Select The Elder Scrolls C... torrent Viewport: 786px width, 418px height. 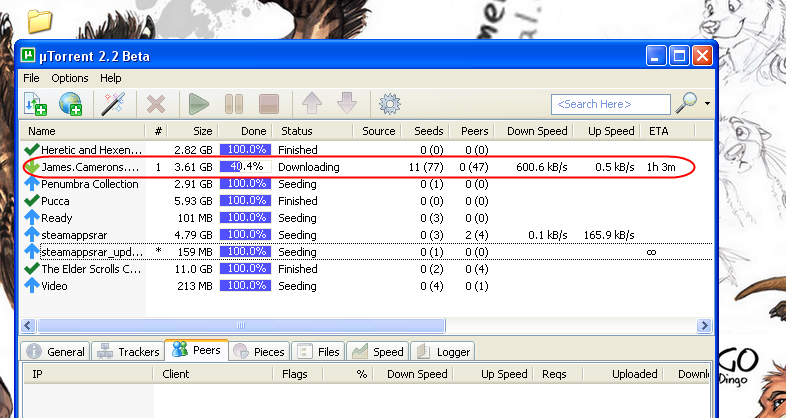pyautogui.click(x=366, y=269)
